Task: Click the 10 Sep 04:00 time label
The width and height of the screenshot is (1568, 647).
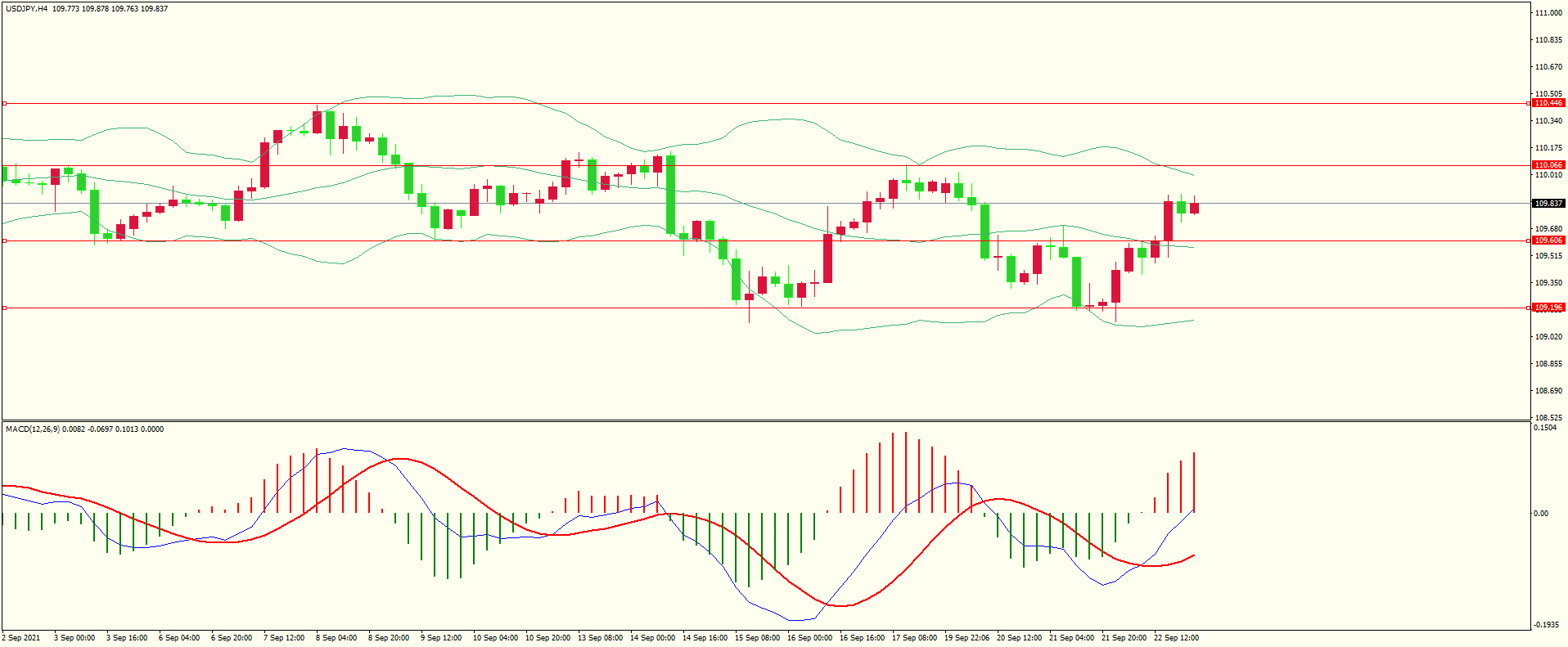Action: click(x=495, y=638)
